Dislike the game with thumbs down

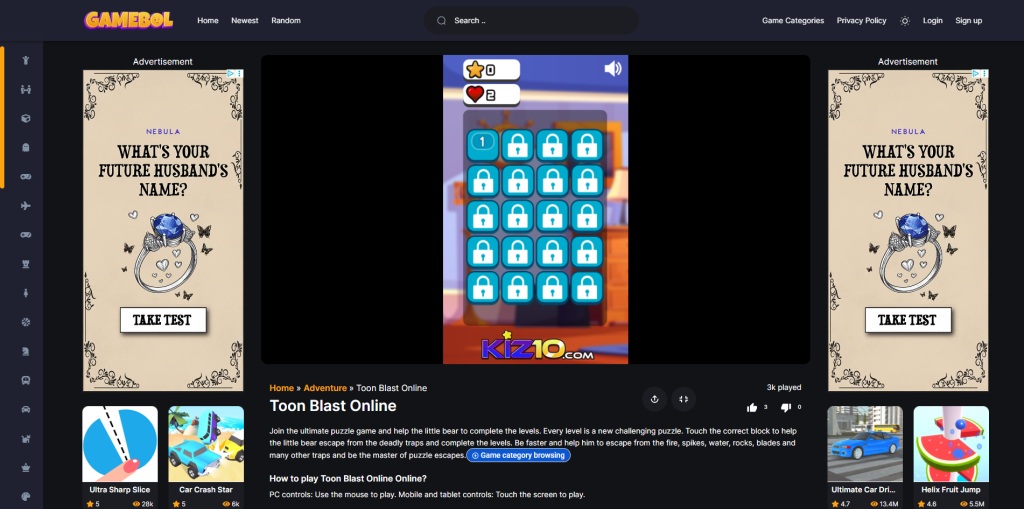coord(786,407)
